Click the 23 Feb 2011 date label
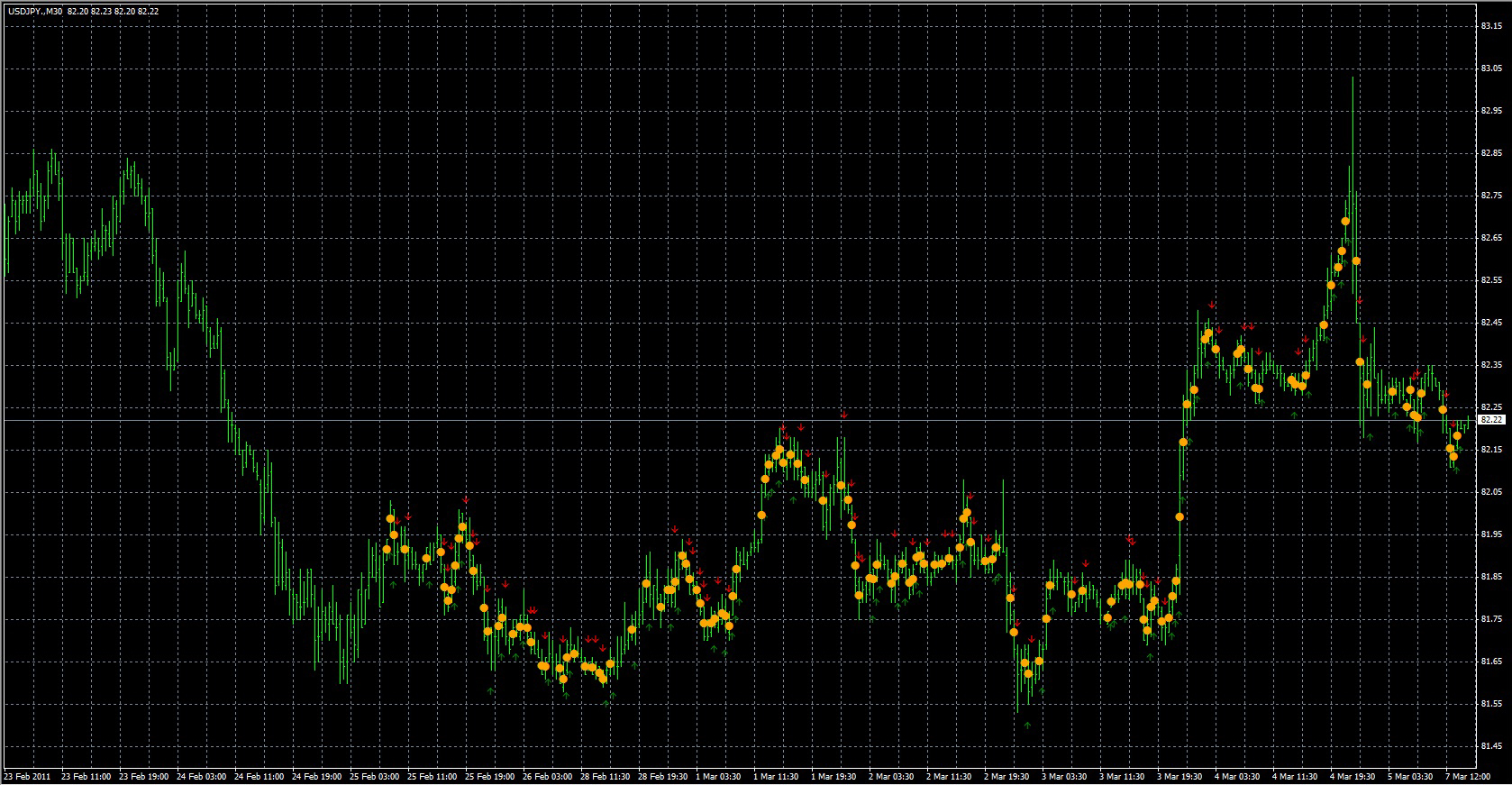This screenshot has height=785, width=1512. coord(27,776)
